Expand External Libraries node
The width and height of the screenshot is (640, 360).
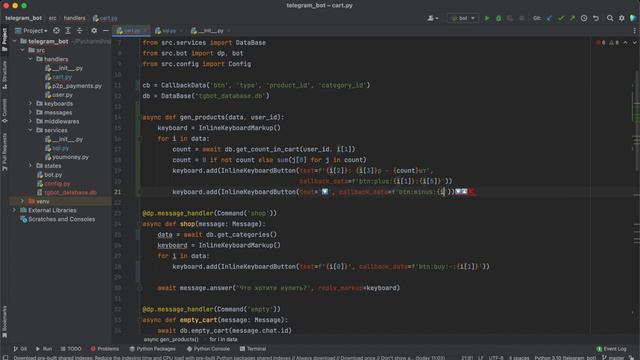pyautogui.click(x=15, y=210)
